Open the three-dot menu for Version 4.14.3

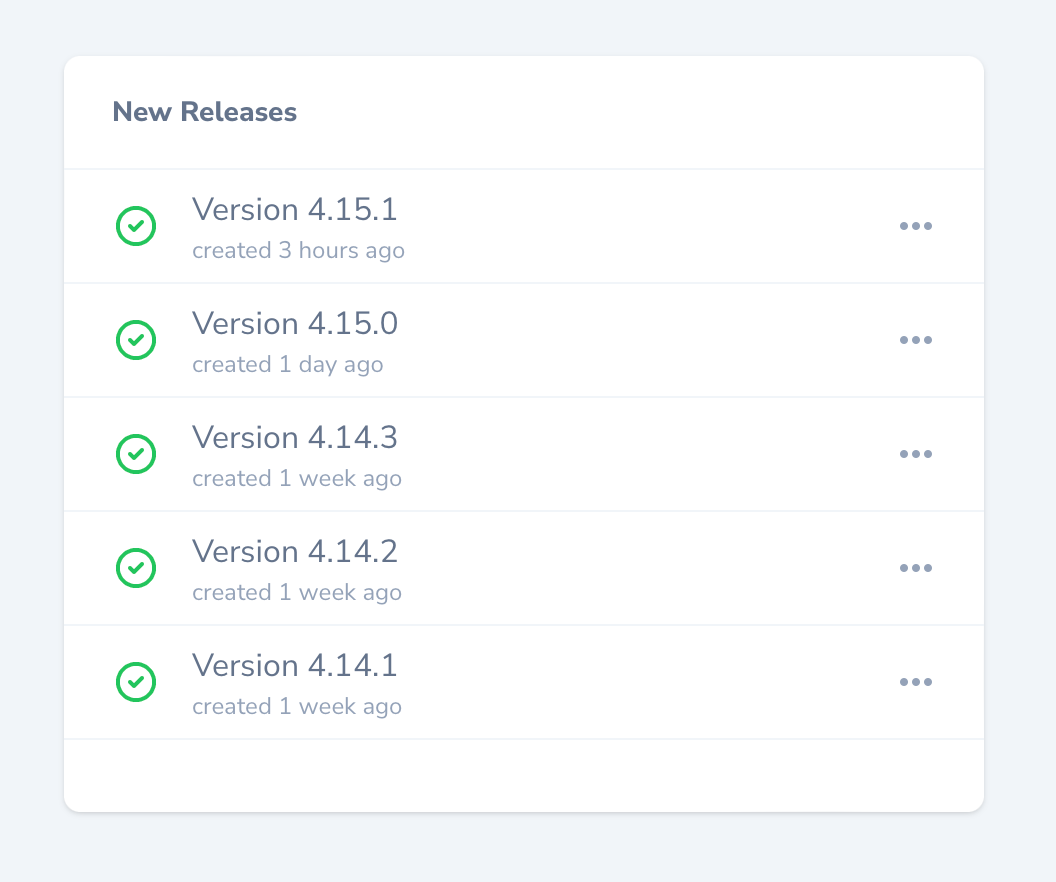click(915, 454)
